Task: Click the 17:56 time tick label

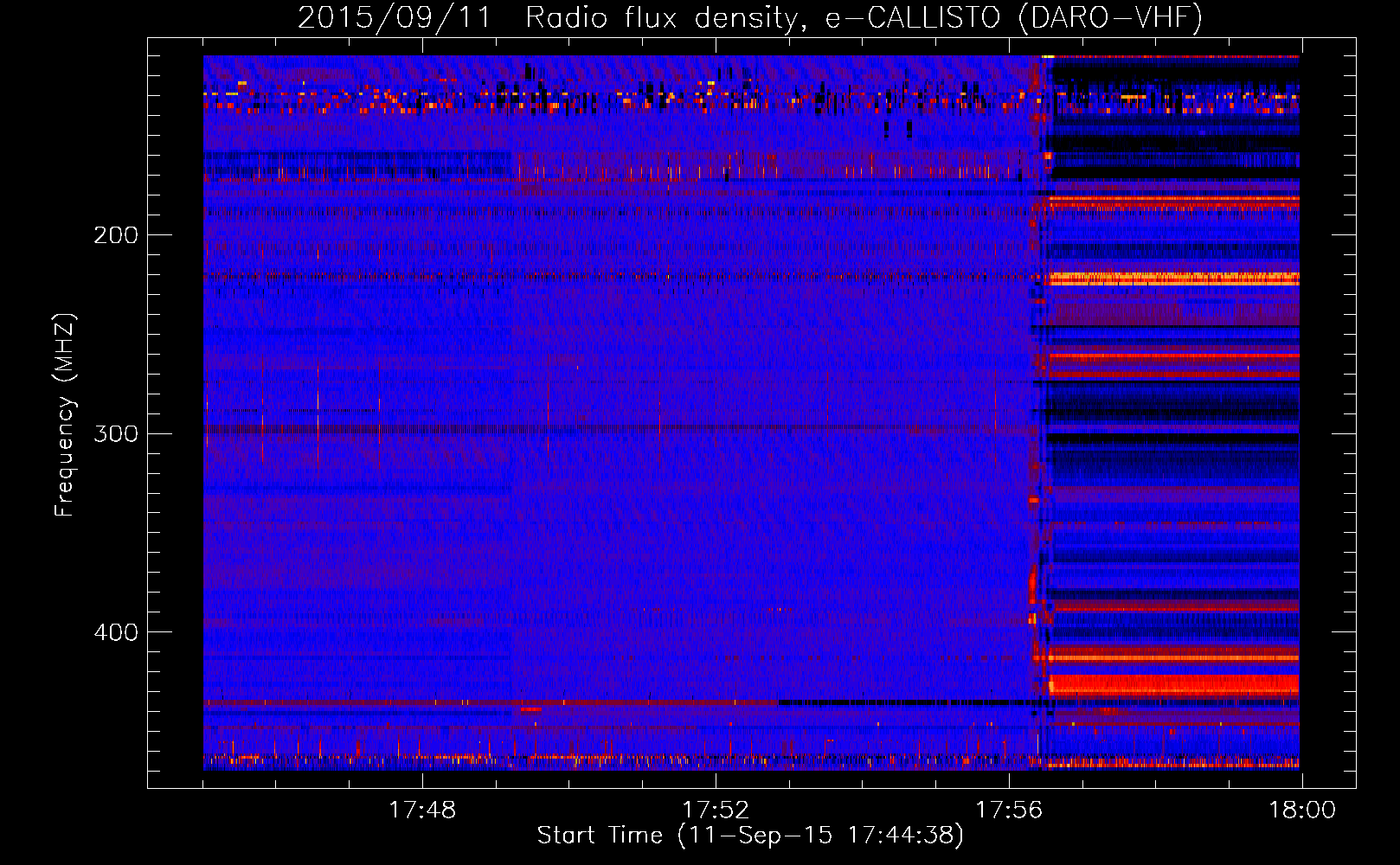Action: pyautogui.click(x=1009, y=811)
